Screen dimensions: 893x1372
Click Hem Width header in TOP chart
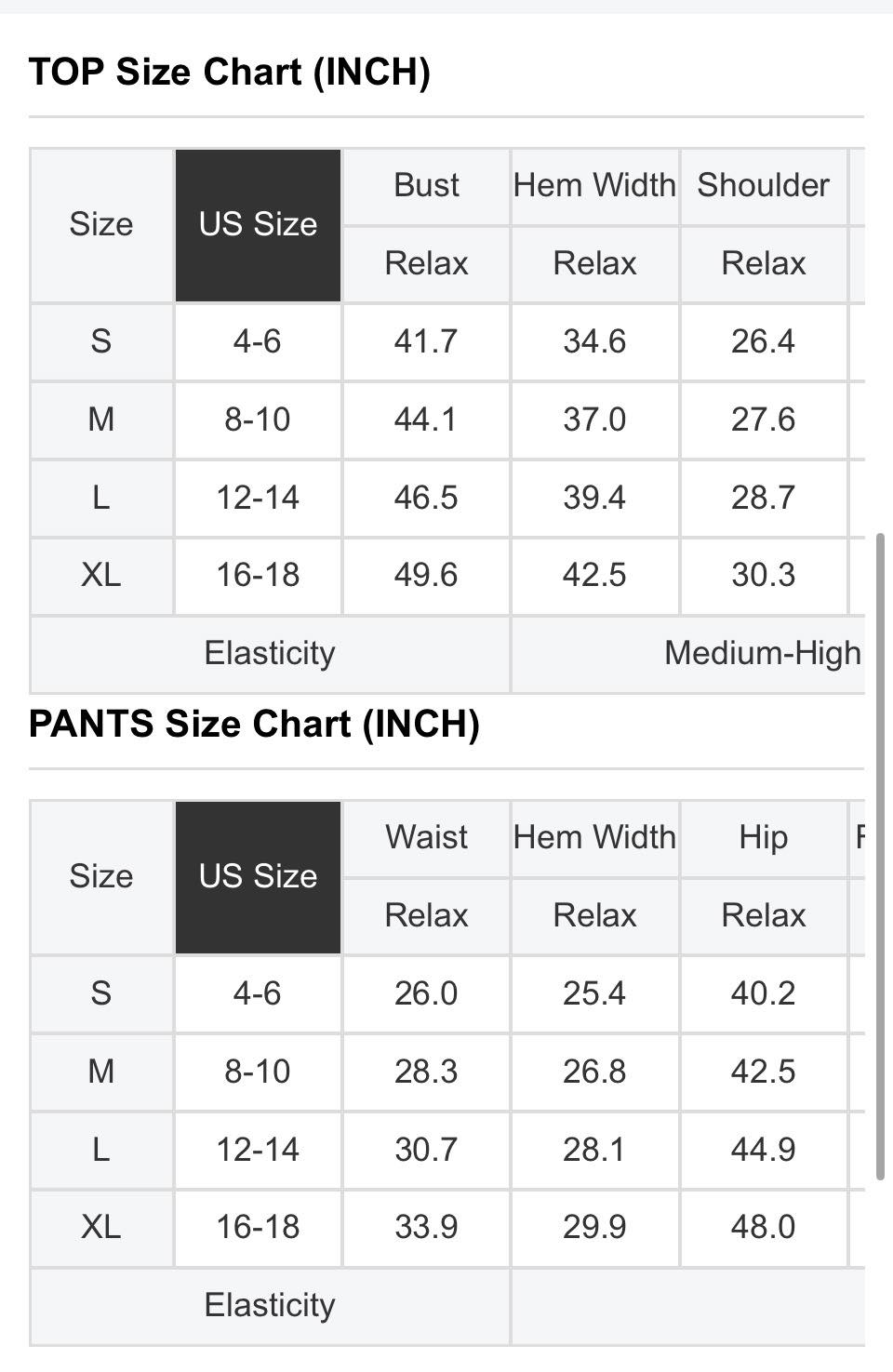[594, 186]
